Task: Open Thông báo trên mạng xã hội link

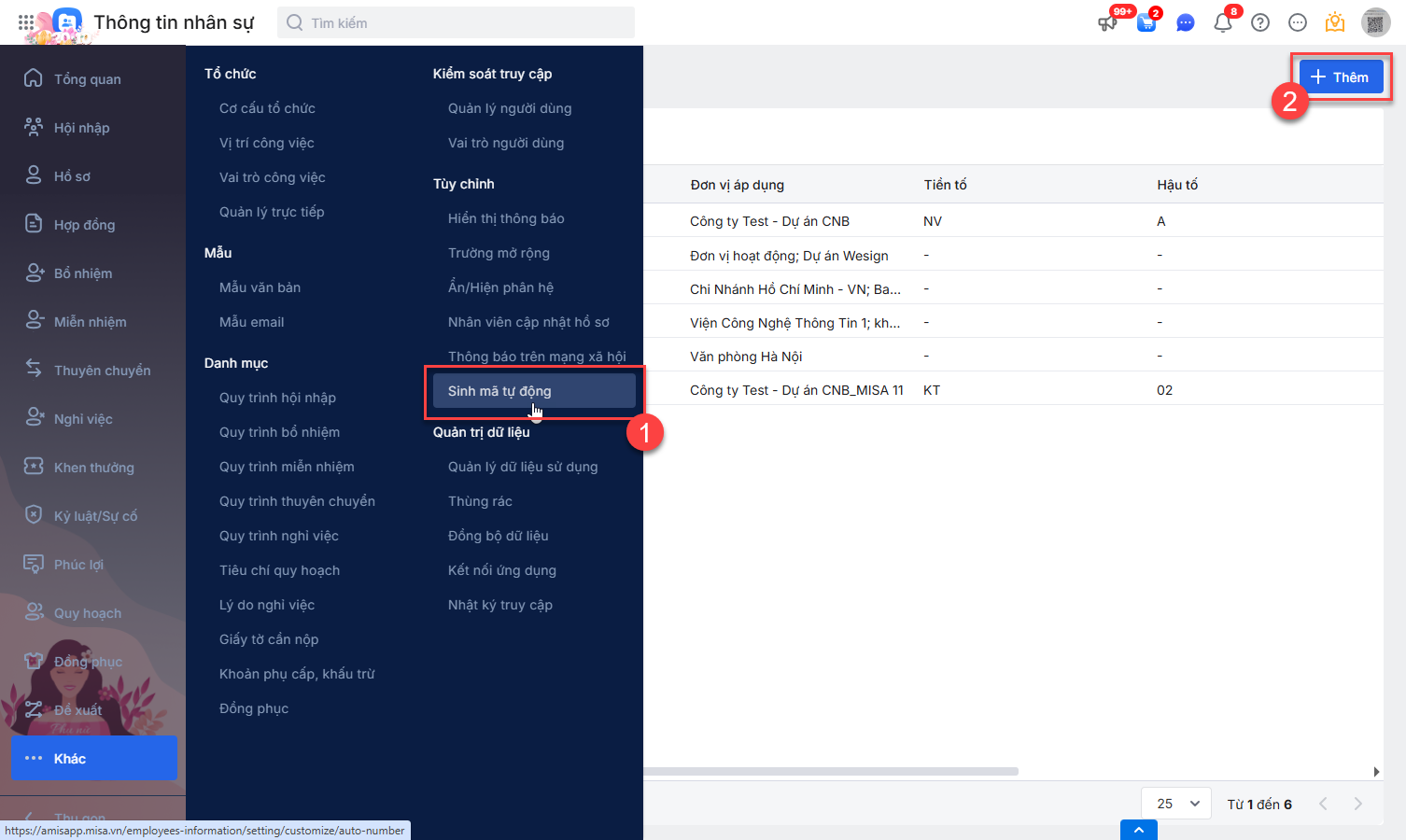Action: (x=537, y=357)
